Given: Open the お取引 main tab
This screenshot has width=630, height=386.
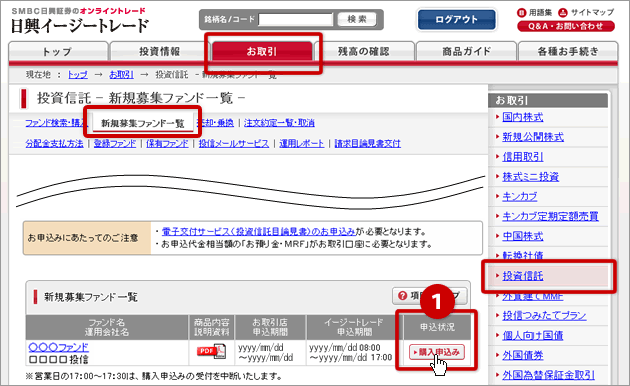Looking at the screenshot, I should point(262,51).
